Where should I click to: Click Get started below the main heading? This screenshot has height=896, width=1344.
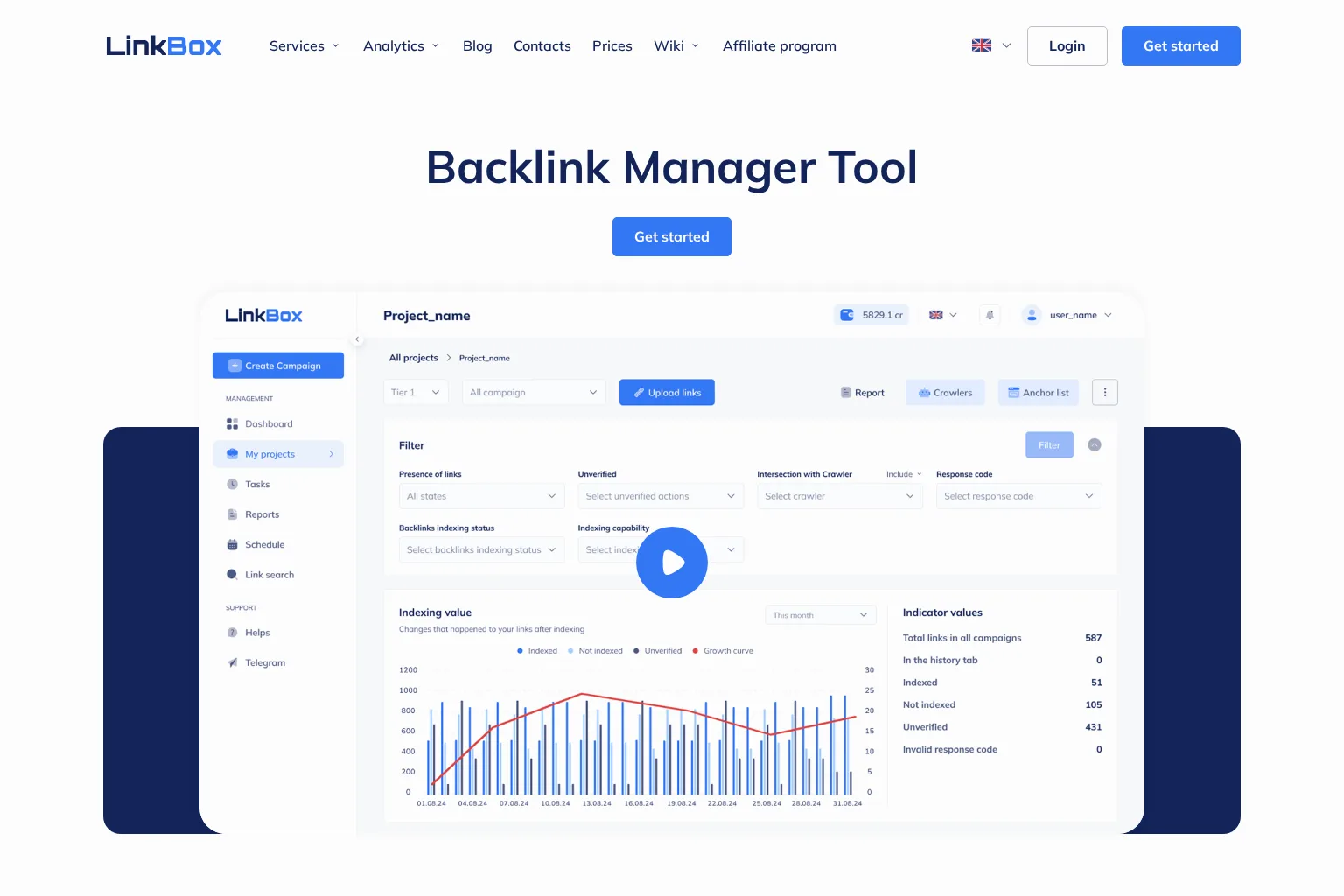[672, 236]
